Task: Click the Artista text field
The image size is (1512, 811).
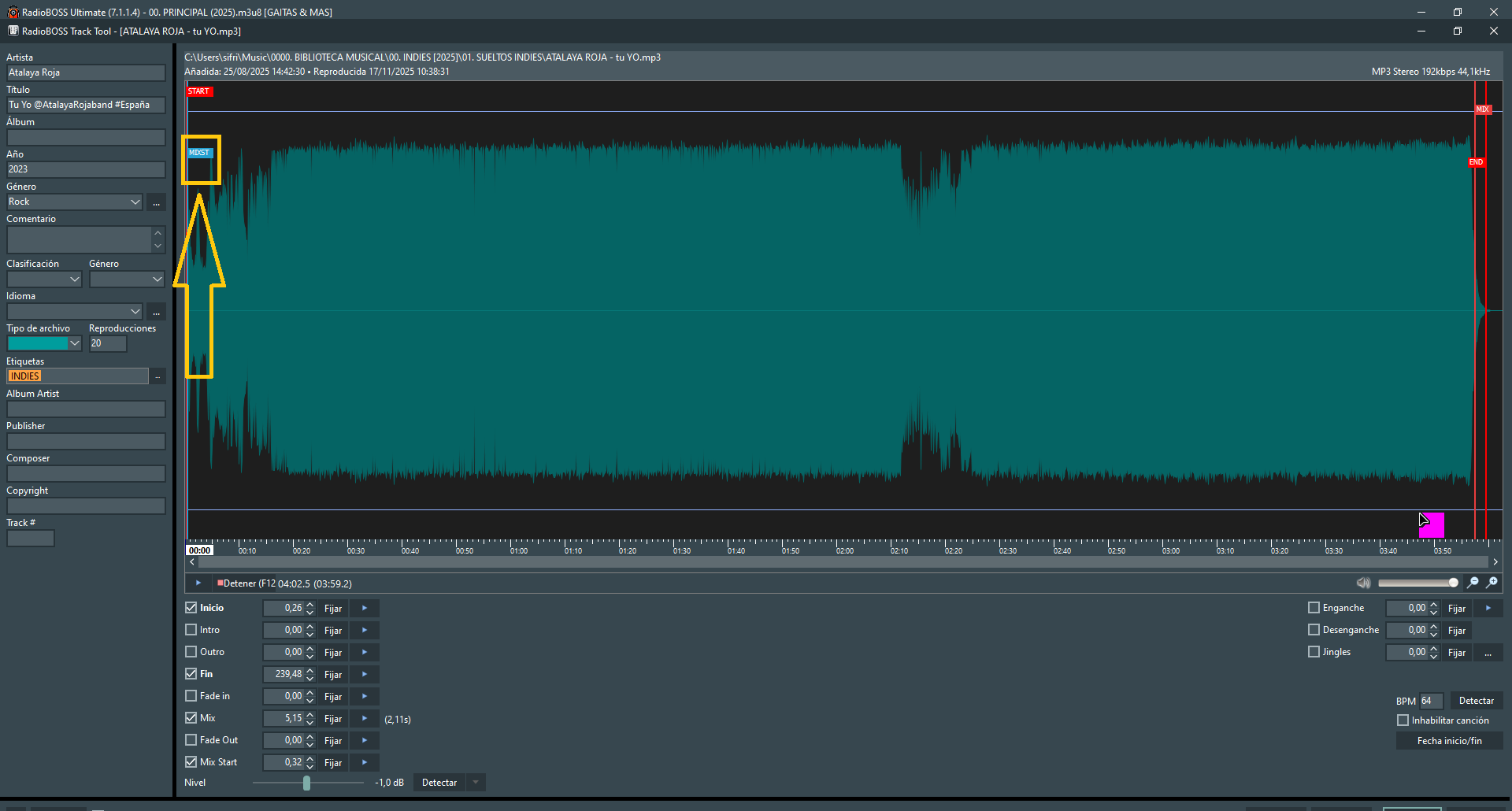Action: [86, 73]
